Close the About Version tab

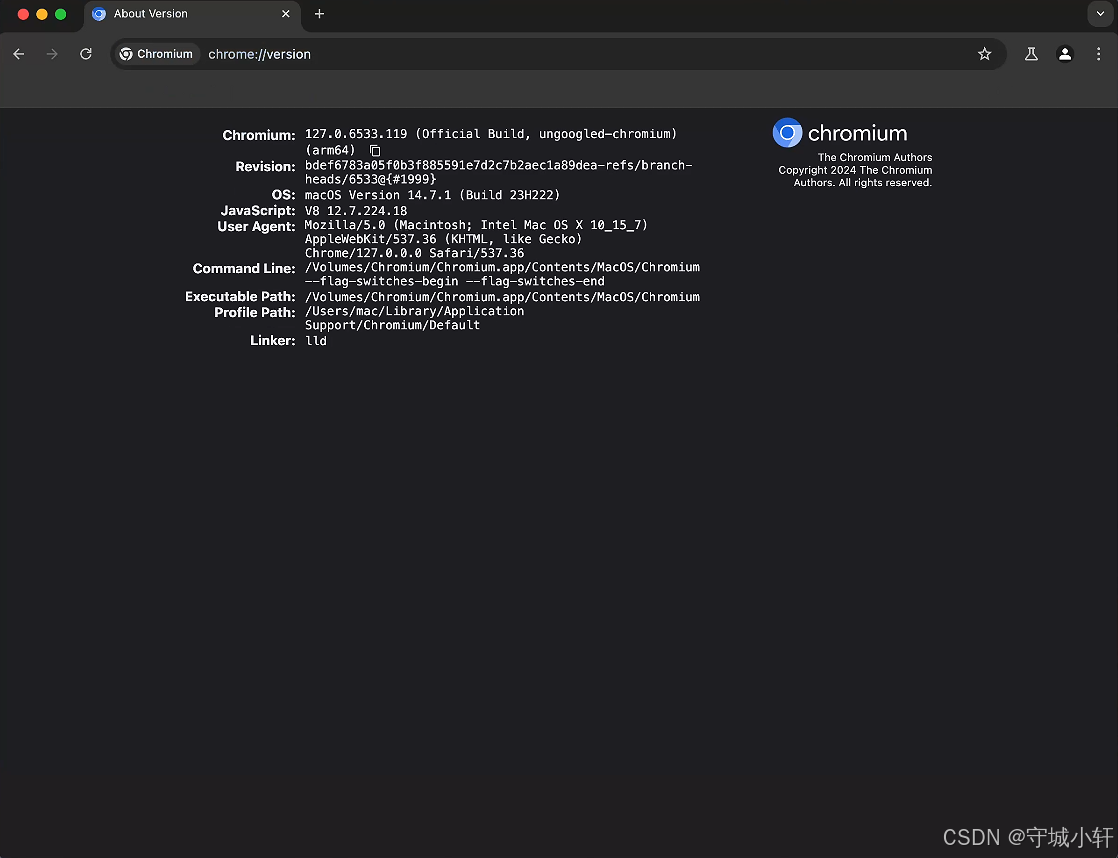tap(286, 15)
